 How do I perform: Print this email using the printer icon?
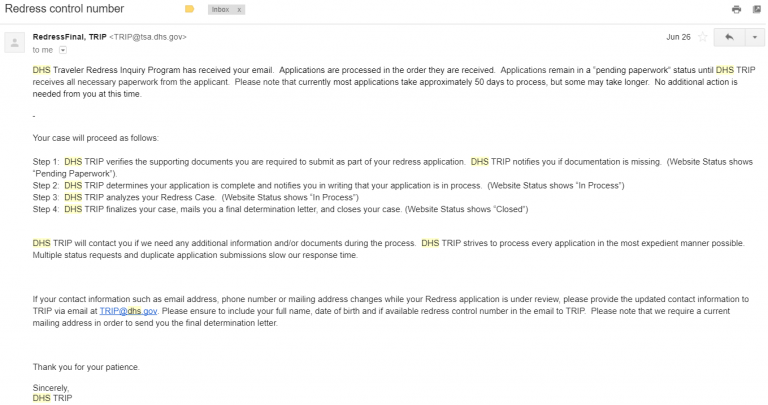(736, 9)
